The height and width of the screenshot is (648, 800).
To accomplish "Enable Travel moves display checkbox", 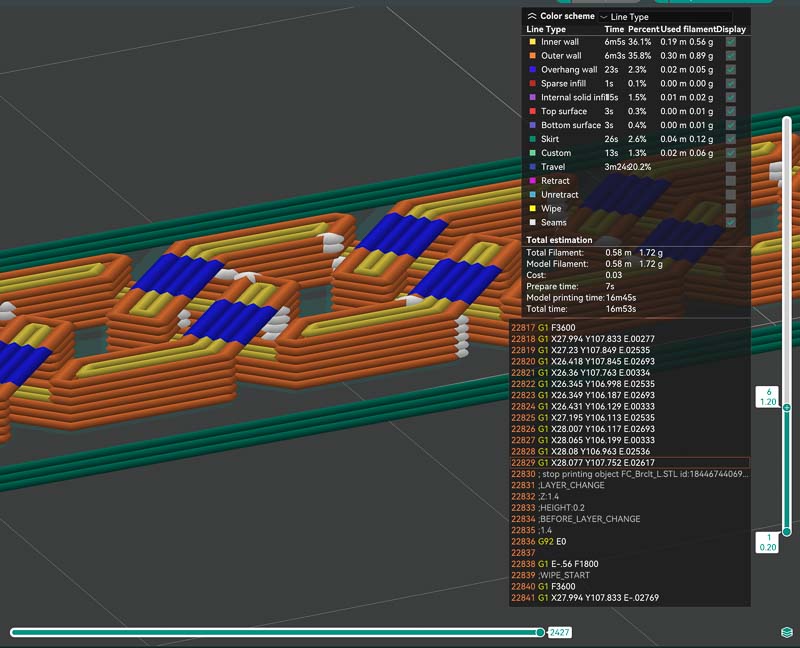I will point(731,167).
